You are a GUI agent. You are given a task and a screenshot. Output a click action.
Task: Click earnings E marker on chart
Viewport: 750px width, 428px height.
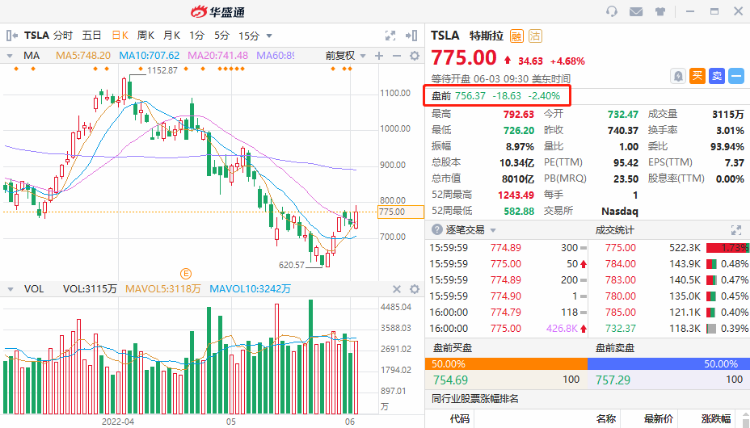point(186,274)
